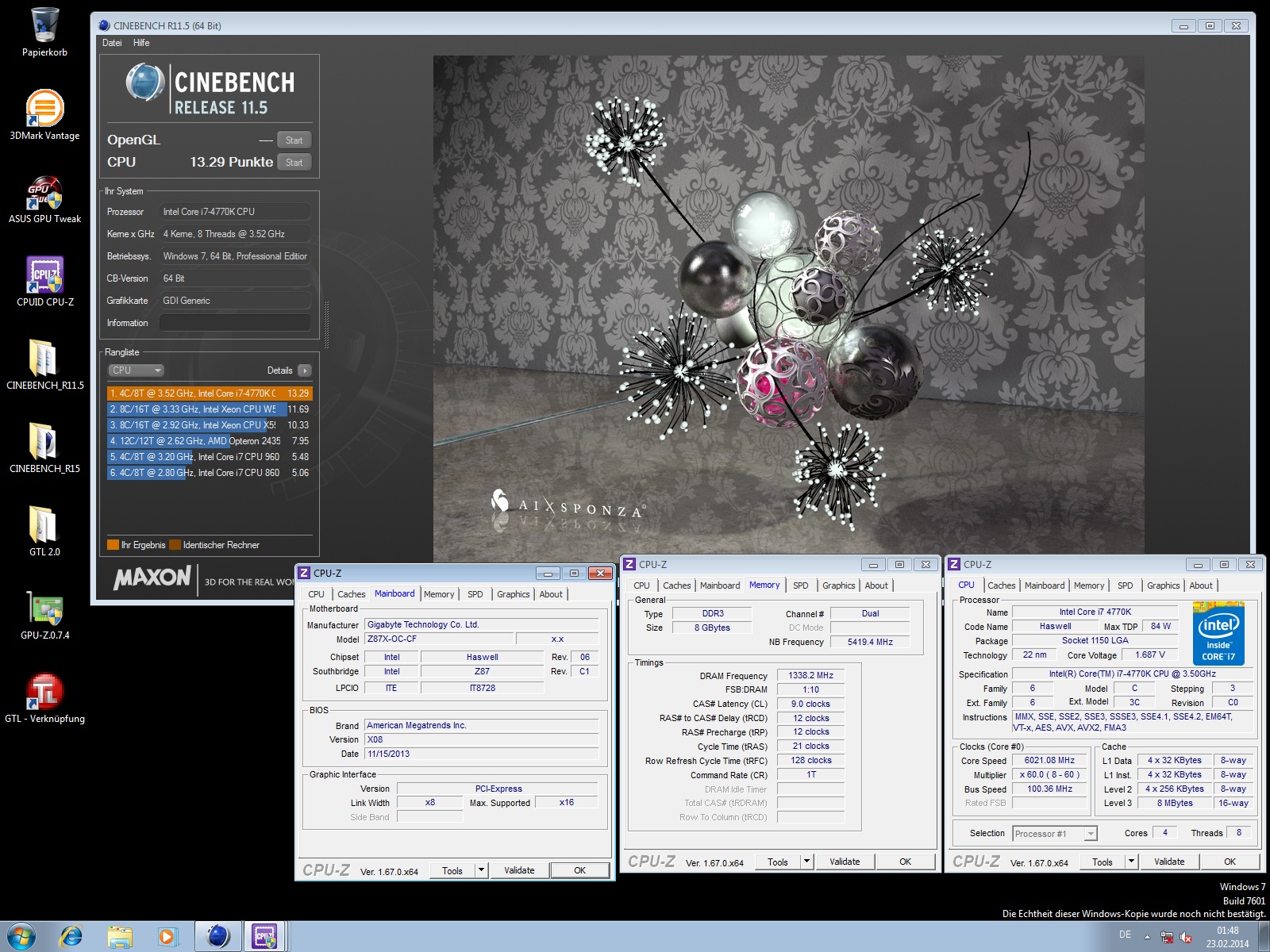Open the CINEBENCH_R15 folder
Image resolution: width=1270 pixels, height=952 pixels.
(44, 448)
